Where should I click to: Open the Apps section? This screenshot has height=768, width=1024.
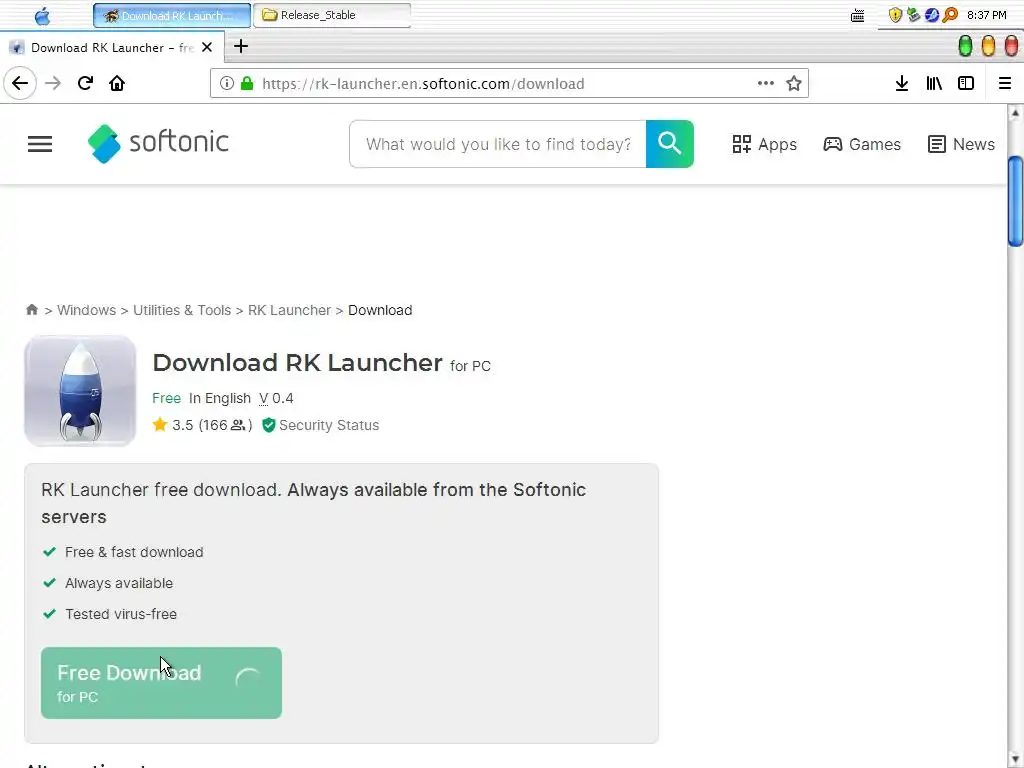764,144
